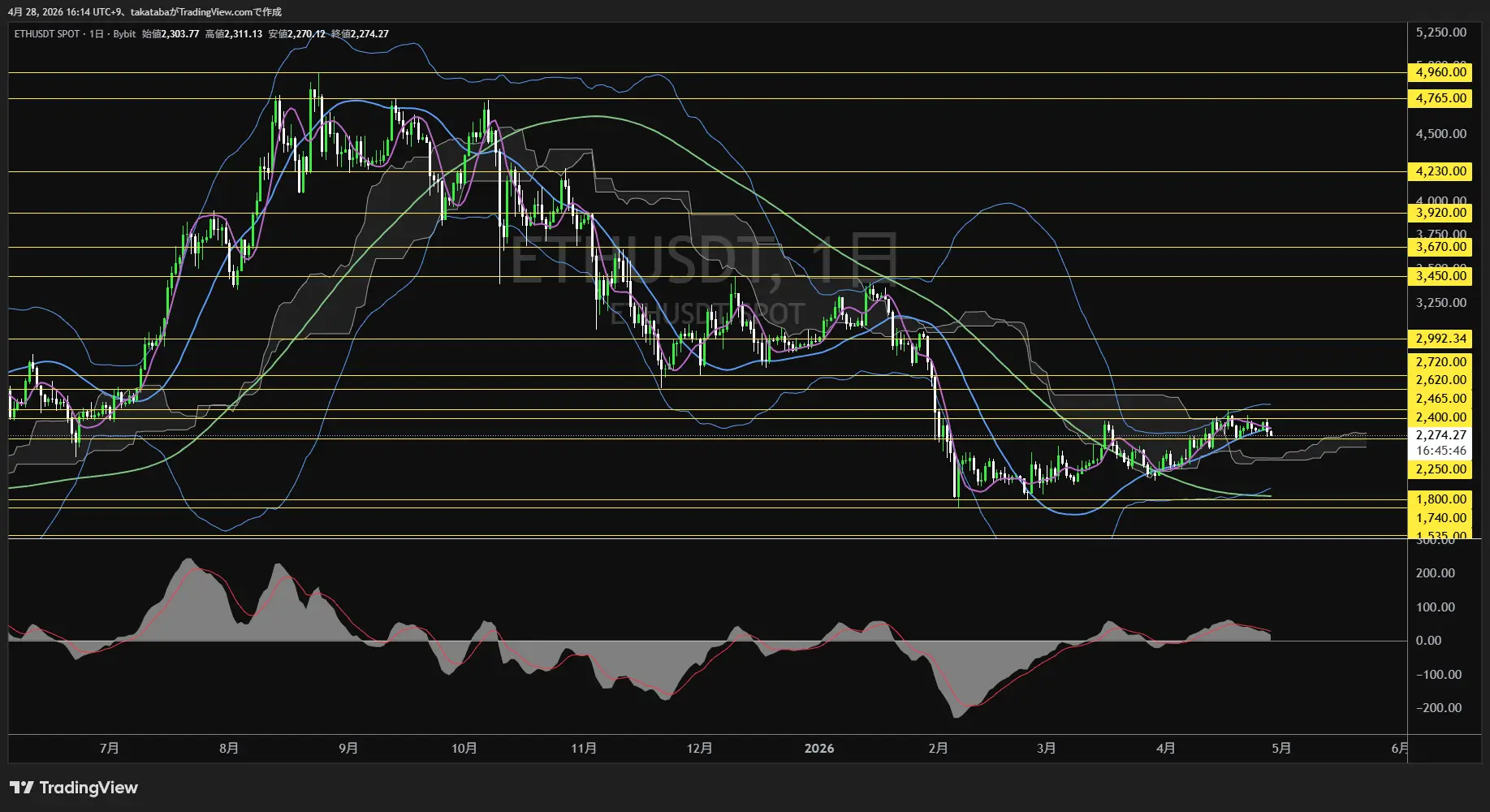Viewport: 1490px width, 812px height.
Task: Select the 2,250.00 support level label
Action: [1440, 469]
